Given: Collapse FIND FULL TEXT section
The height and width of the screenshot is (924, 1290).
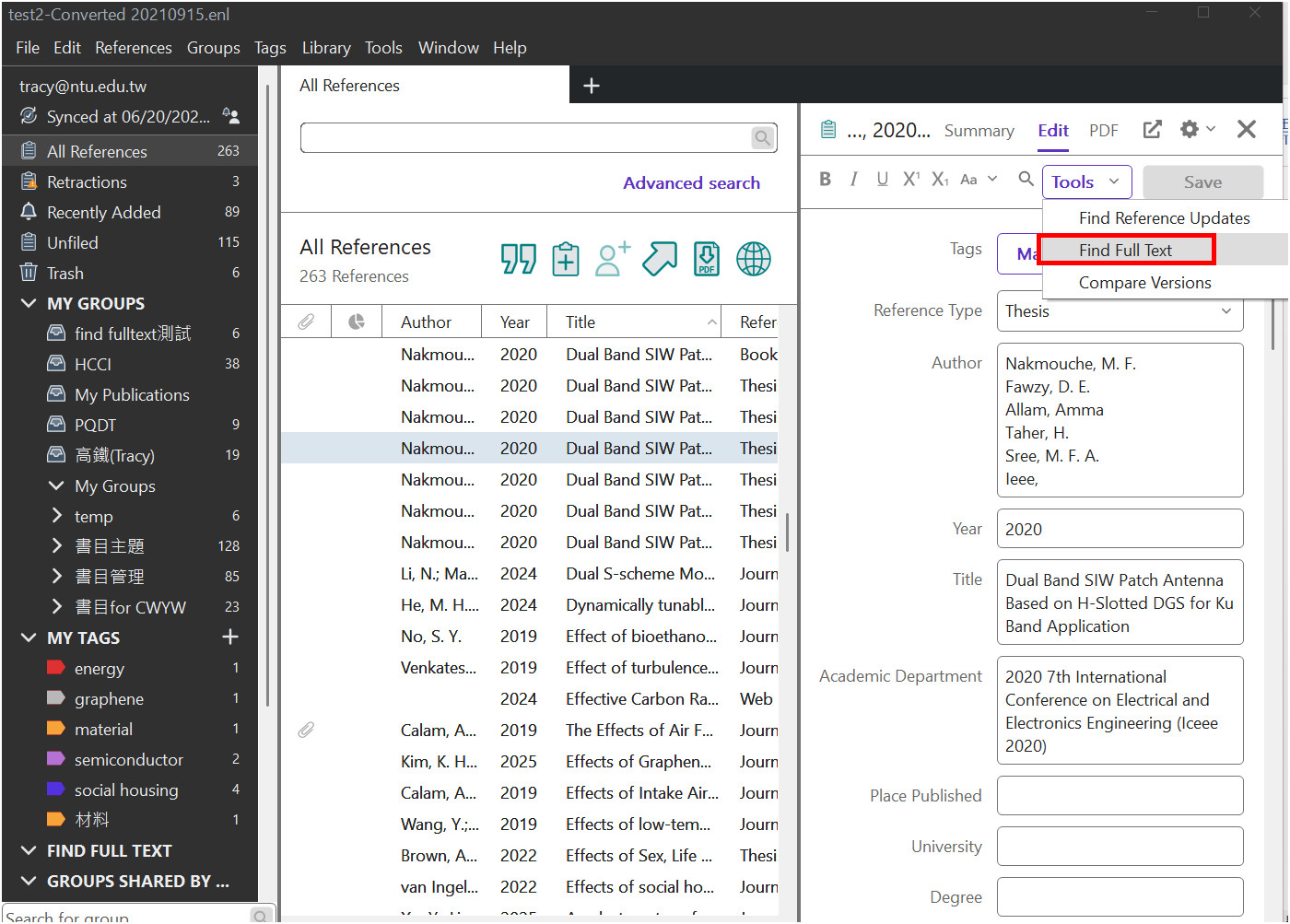Looking at the screenshot, I should coord(29,850).
